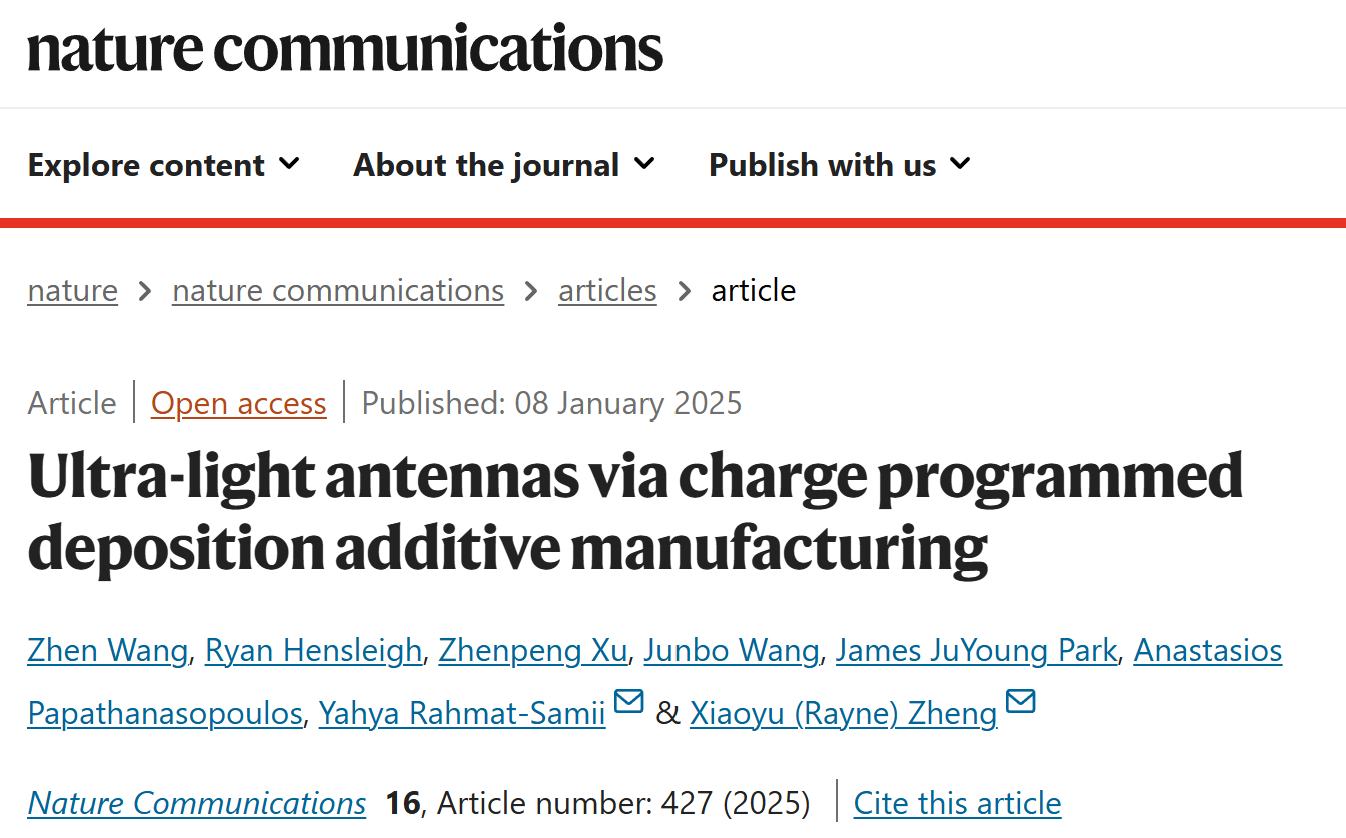The width and height of the screenshot is (1346, 838).
Task: View author Zhenpeng Xu
Action: [533, 651]
